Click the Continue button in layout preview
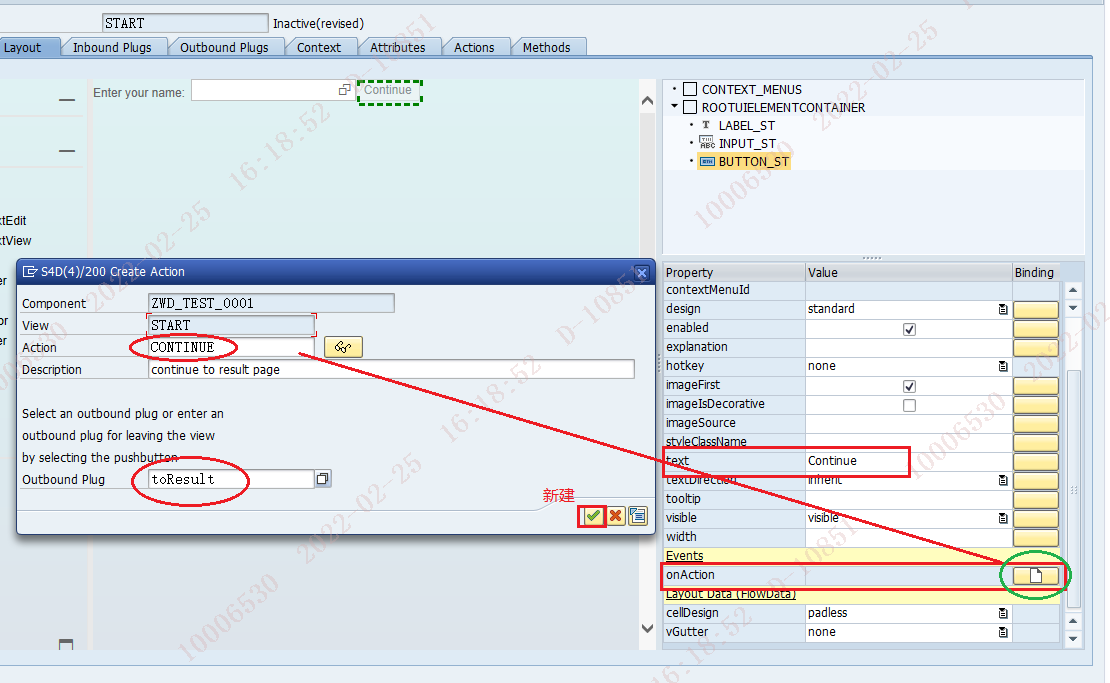This screenshot has width=1110, height=683. click(x=389, y=92)
